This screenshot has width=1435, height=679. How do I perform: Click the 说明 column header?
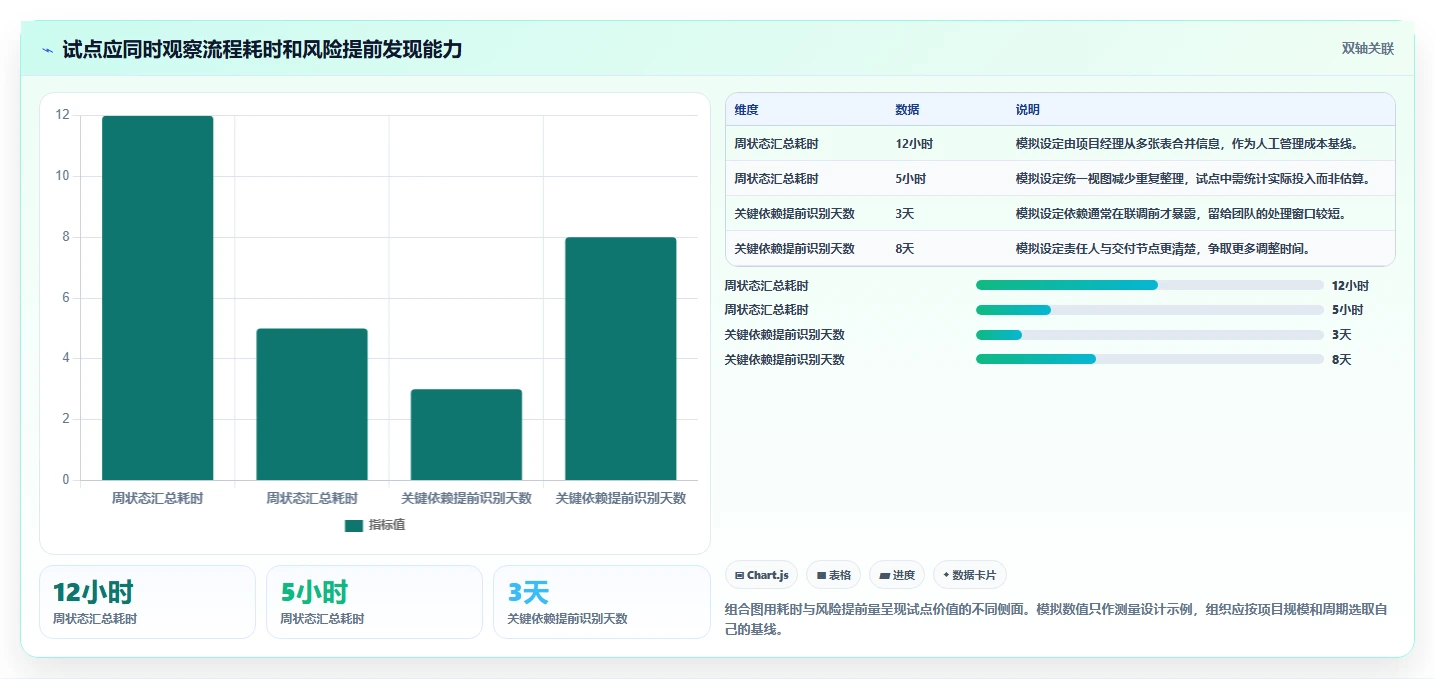(x=1028, y=110)
